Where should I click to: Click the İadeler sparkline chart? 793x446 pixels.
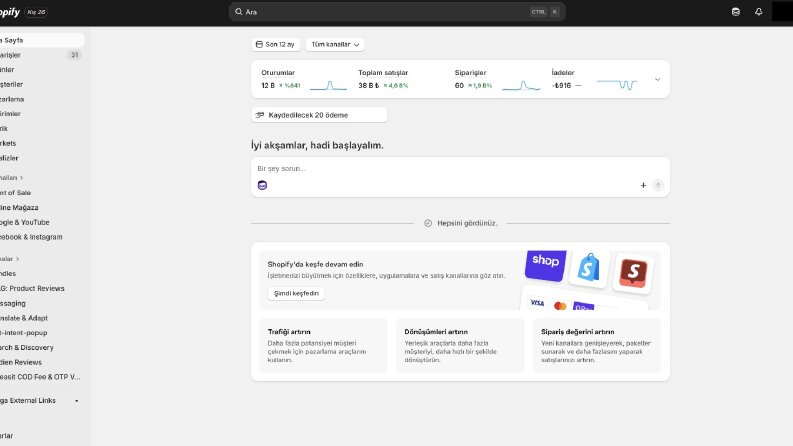[x=616, y=84]
